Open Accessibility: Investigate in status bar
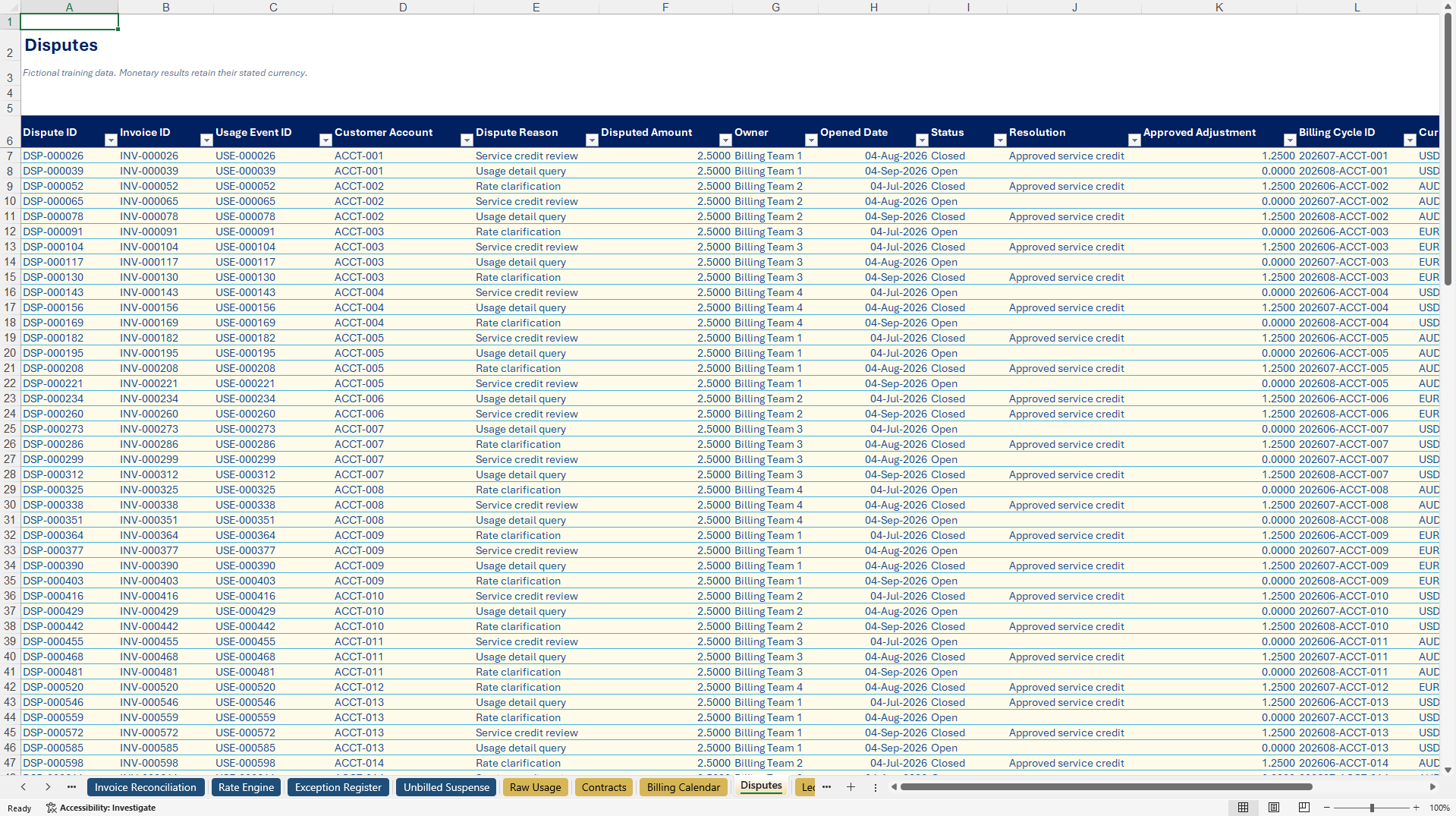1456x816 pixels. [x=101, y=808]
